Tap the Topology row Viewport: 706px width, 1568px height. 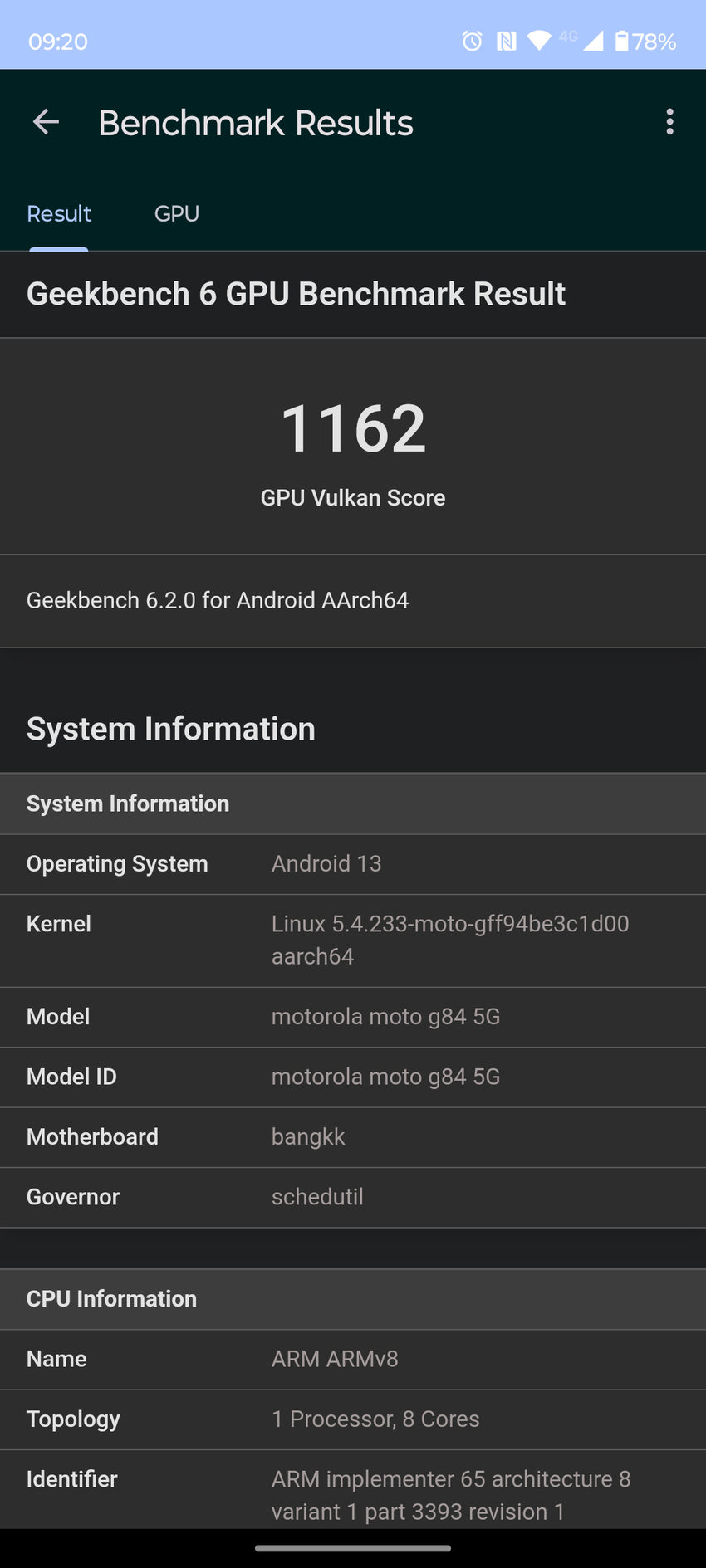pyautogui.click(x=353, y=1419)
